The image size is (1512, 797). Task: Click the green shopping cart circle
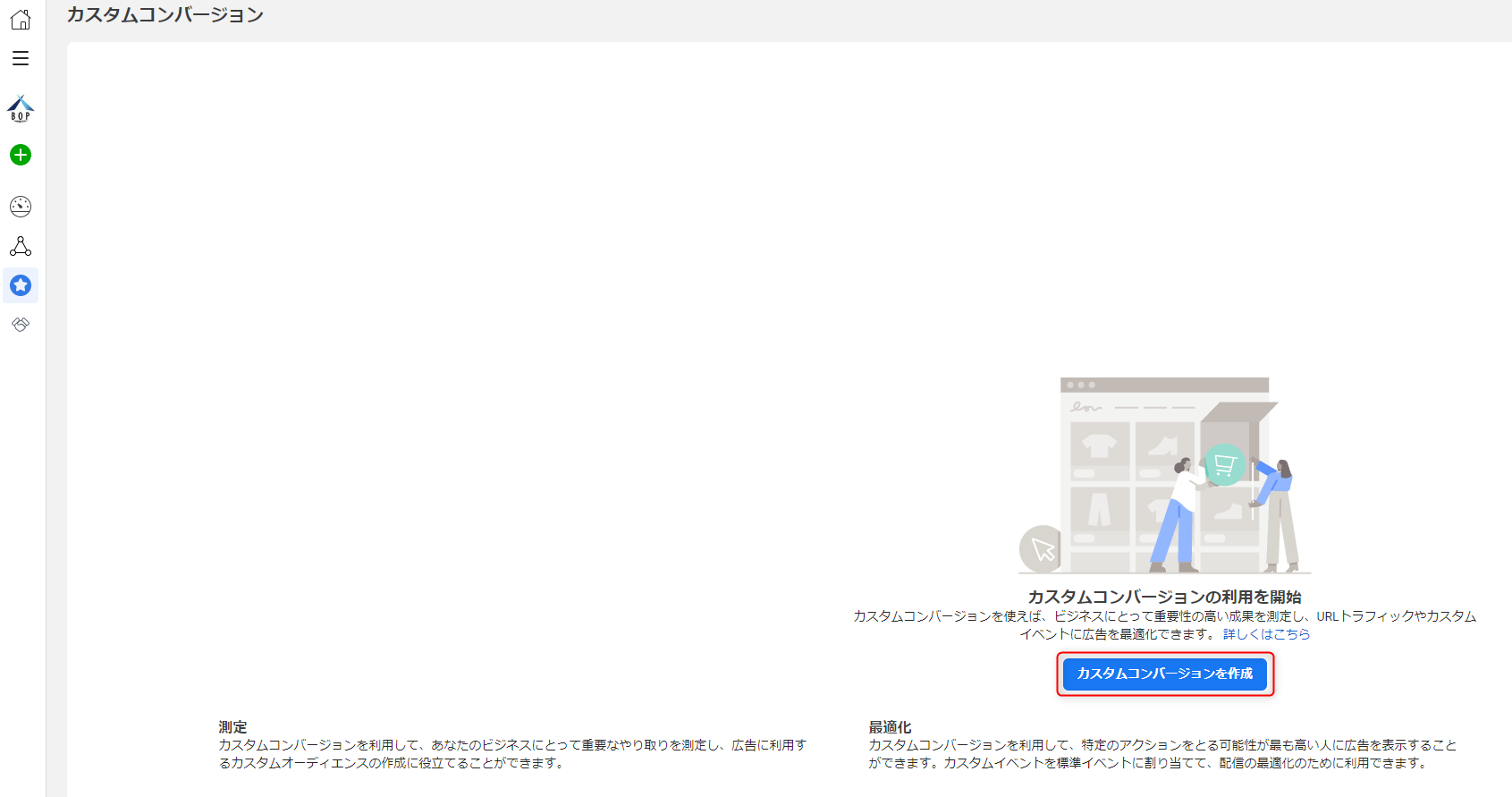click(x=1225, y=464)
